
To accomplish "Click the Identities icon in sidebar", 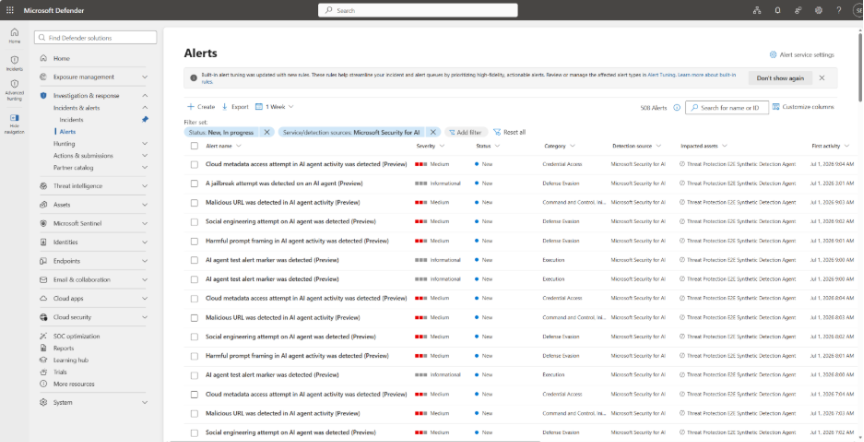I will tap(44, 242).
